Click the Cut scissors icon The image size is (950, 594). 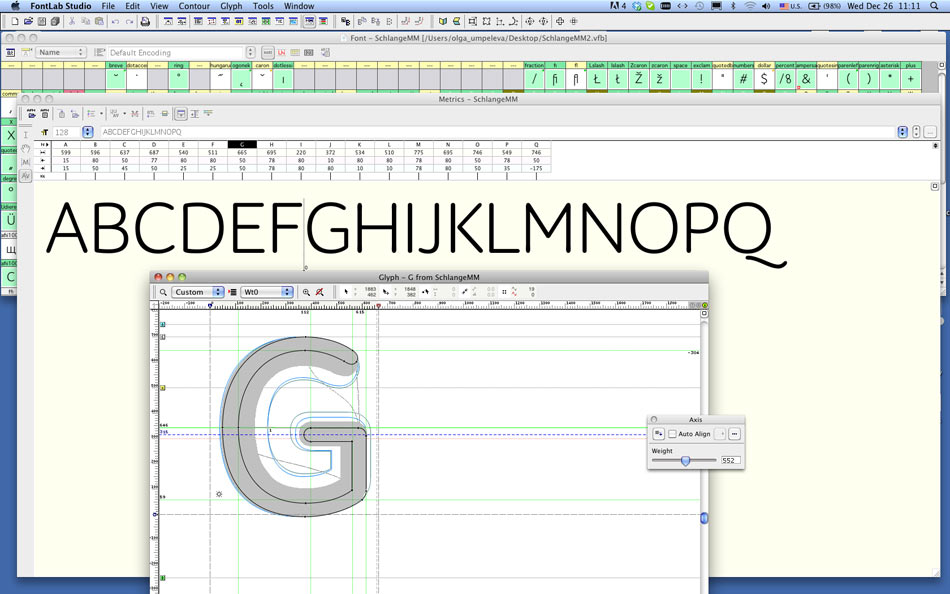point(72,21)
